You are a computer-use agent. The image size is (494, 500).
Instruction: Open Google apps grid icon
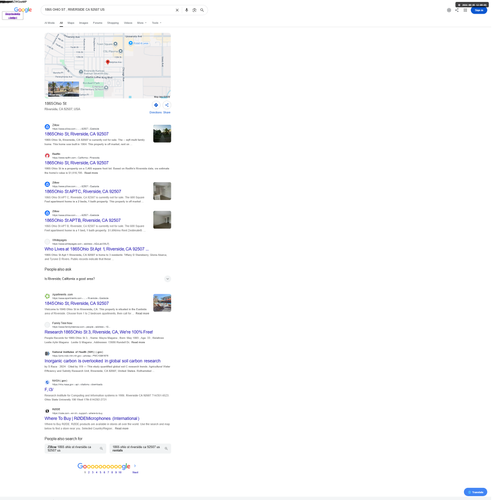(465, 10)
